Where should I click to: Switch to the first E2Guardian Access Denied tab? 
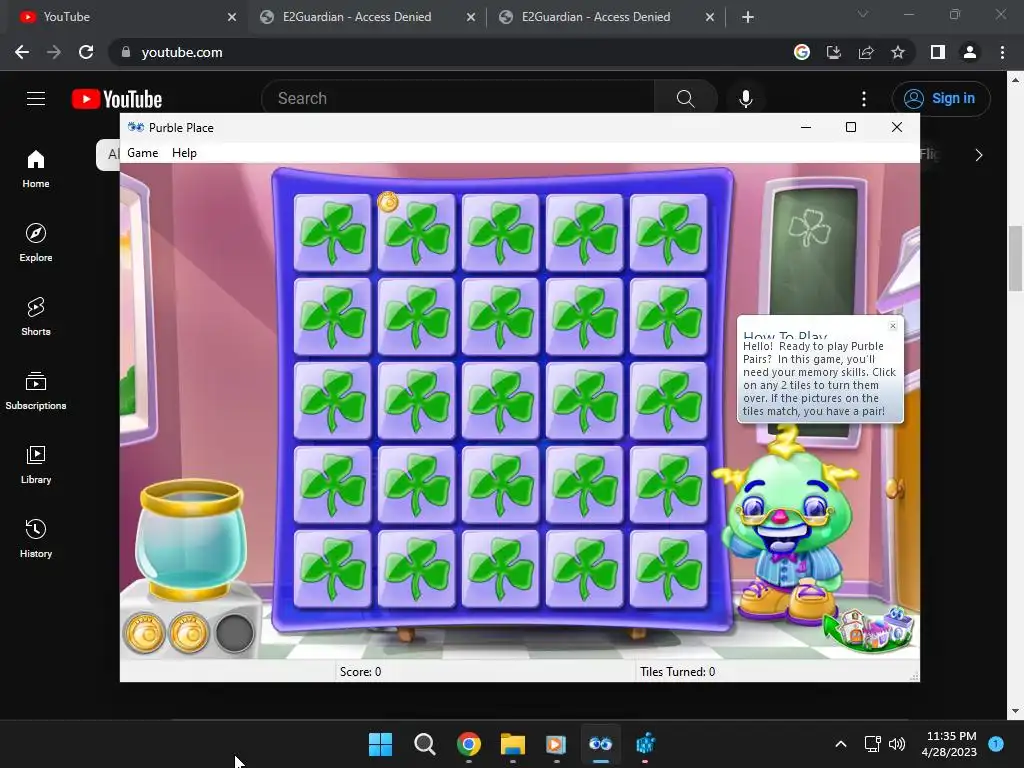coord(366,17)
